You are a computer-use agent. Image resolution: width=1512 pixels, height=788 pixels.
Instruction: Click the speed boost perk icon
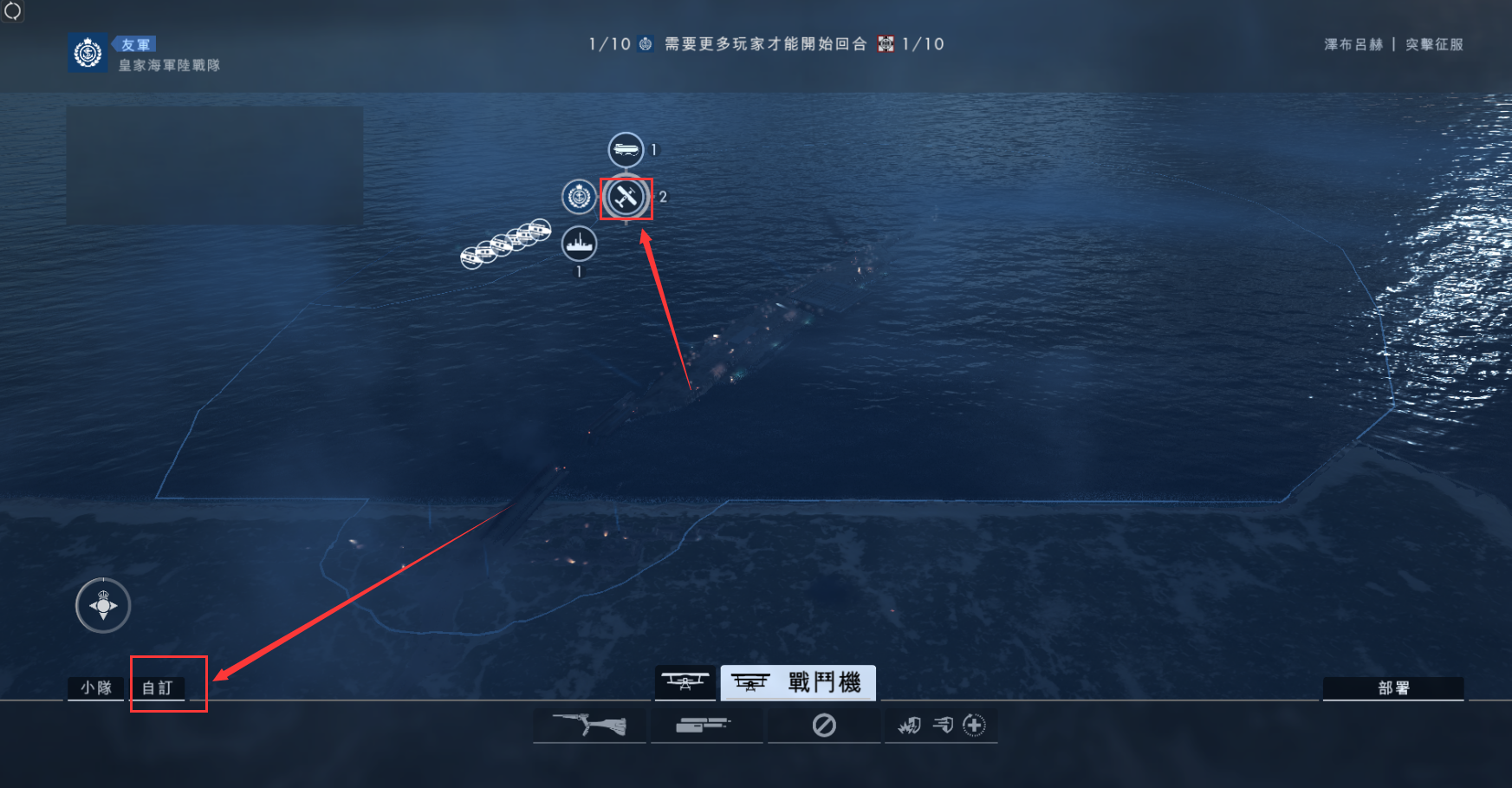(943, 725)
